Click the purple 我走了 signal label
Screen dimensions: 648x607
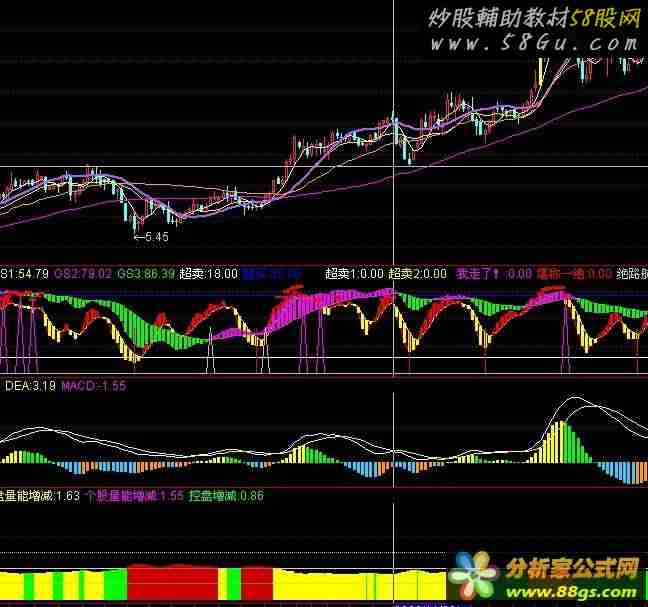494,274
